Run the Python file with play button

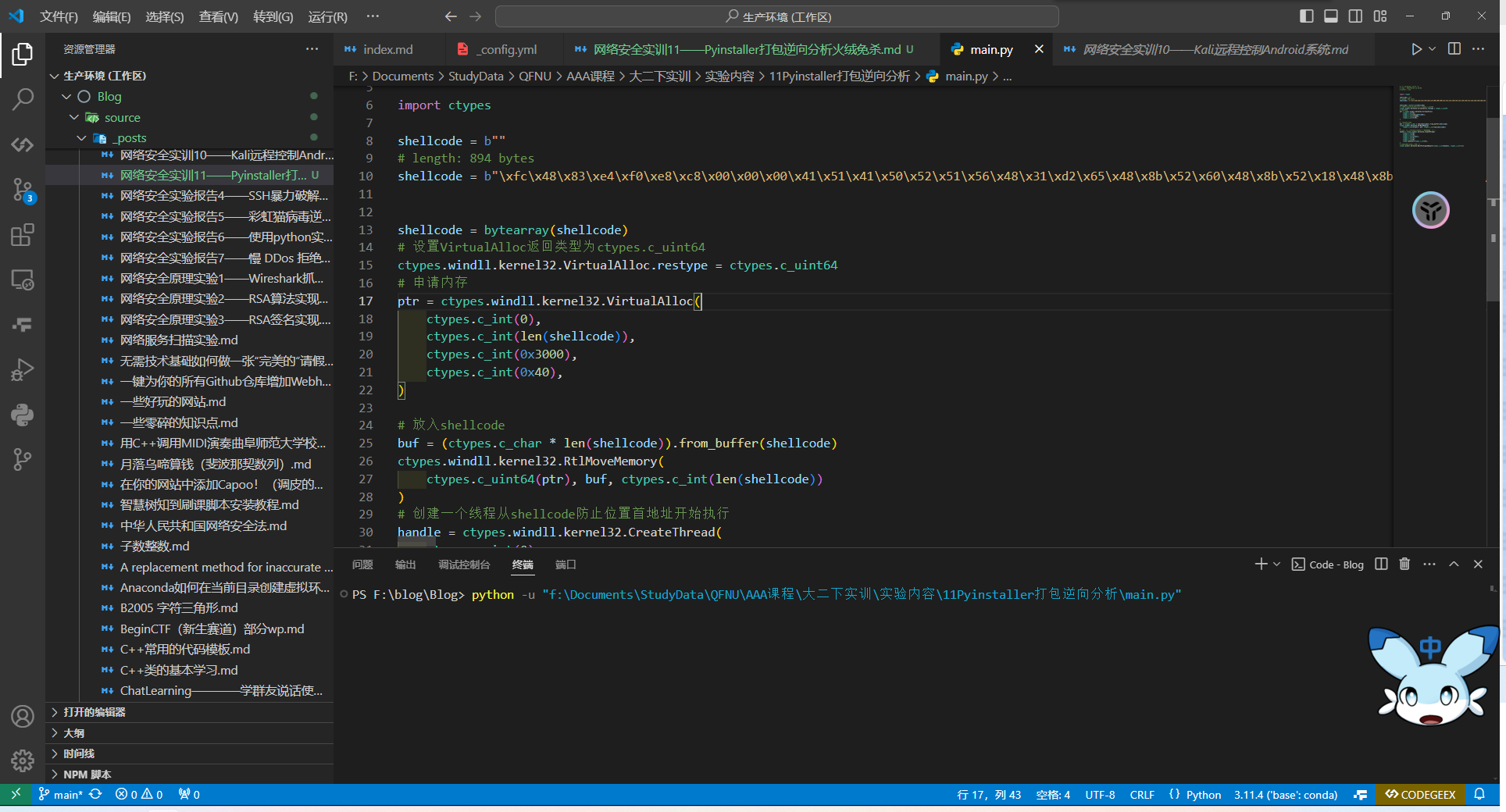[1416, 49]
